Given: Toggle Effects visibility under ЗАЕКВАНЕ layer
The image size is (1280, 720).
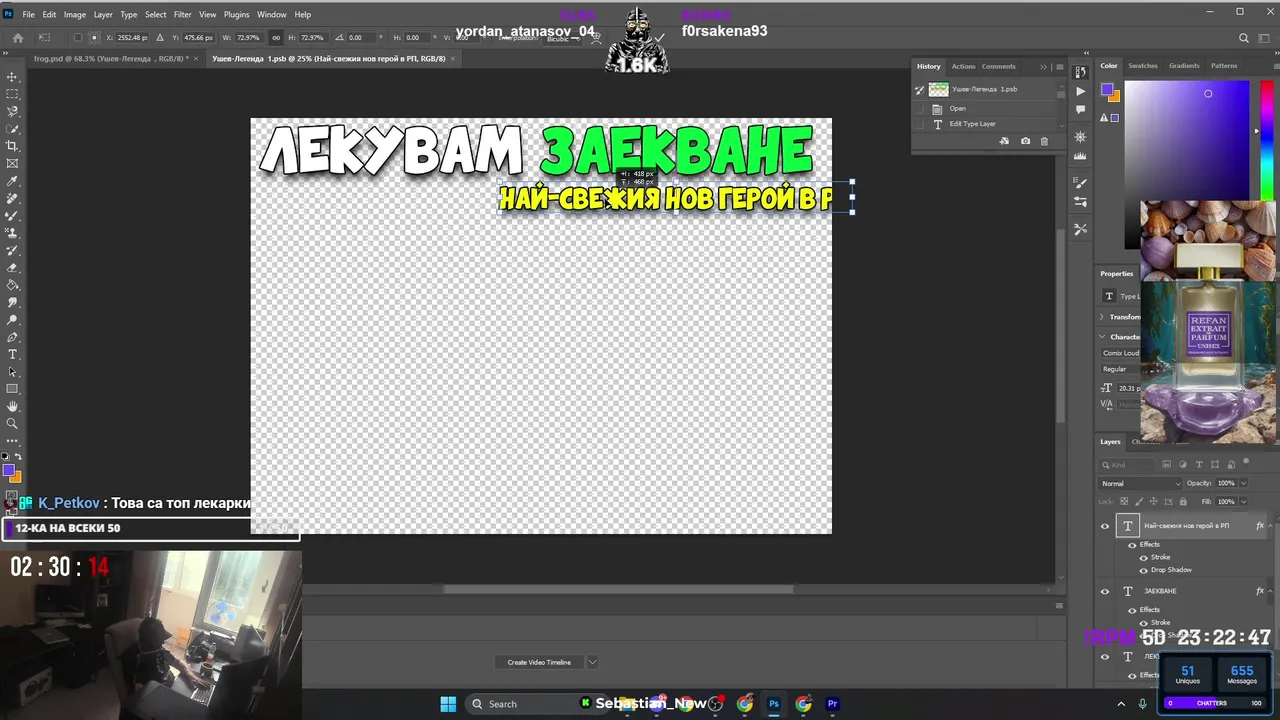Looking at the screenshot, I should [1132, 610].
